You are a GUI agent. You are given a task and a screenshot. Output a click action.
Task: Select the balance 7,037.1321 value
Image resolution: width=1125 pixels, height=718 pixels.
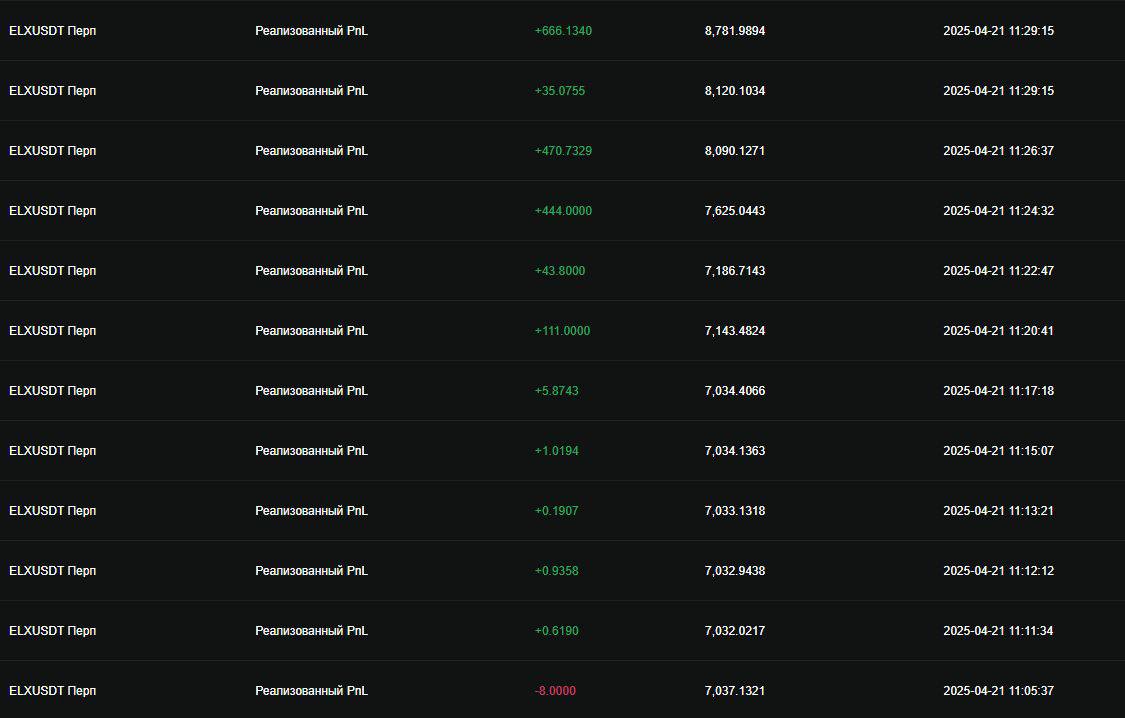coord(735,691)
